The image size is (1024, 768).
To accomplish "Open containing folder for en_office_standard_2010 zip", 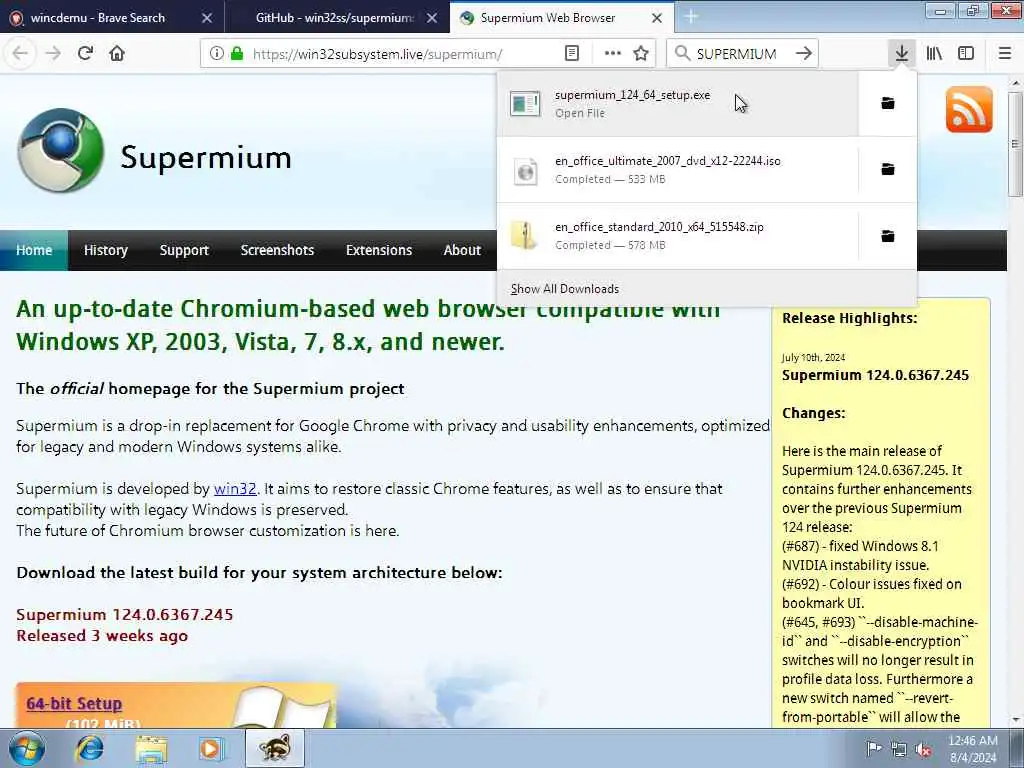I will tap(888, 236).
